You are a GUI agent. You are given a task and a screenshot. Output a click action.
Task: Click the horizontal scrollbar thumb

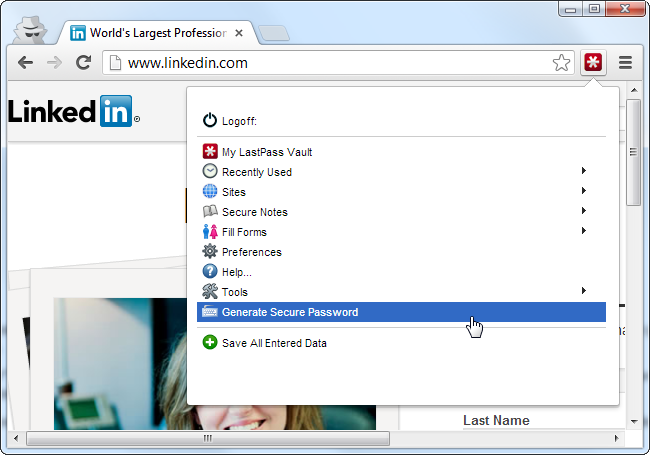coord(208,438)
